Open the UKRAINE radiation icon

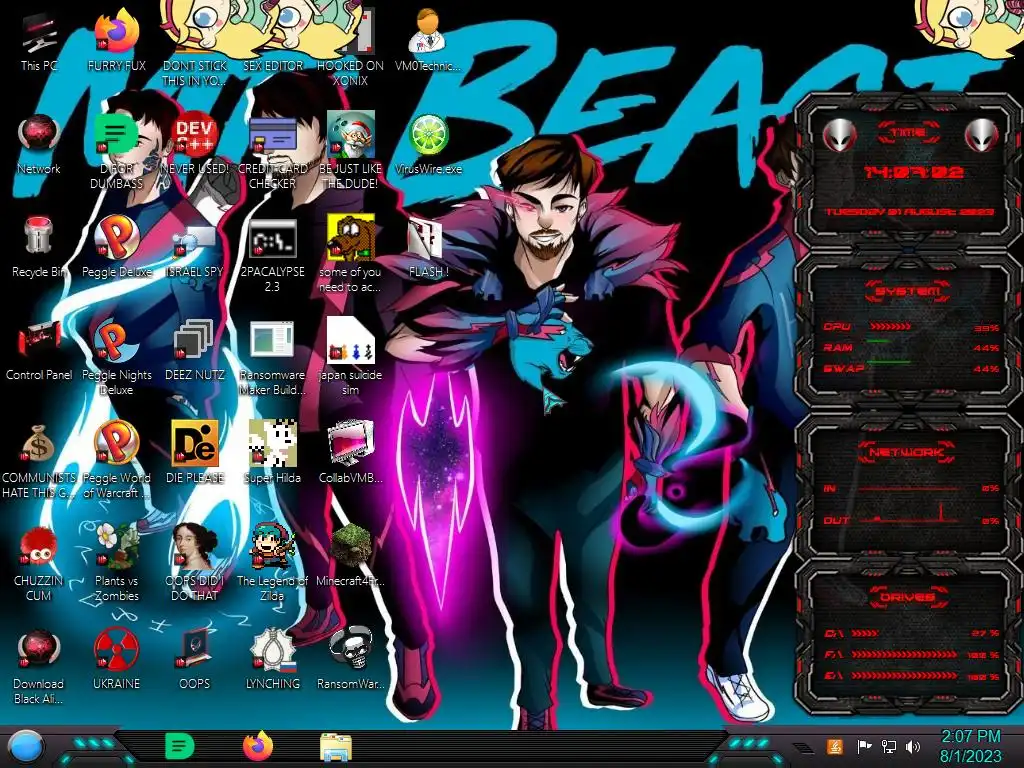(116, 660)
